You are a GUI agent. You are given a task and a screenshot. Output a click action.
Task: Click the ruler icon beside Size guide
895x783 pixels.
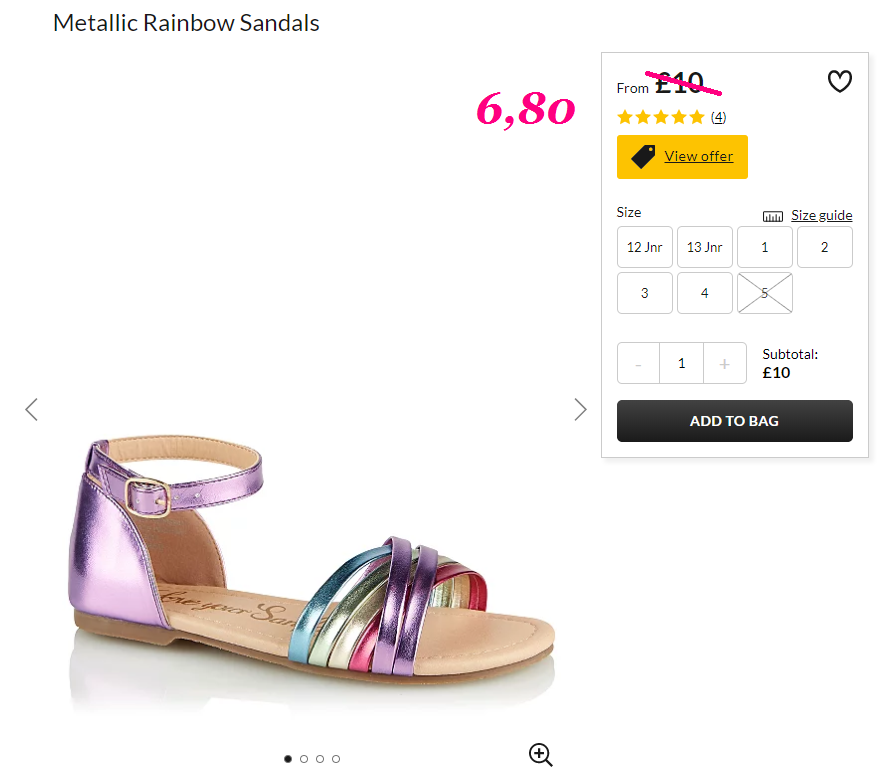point(773,216)
